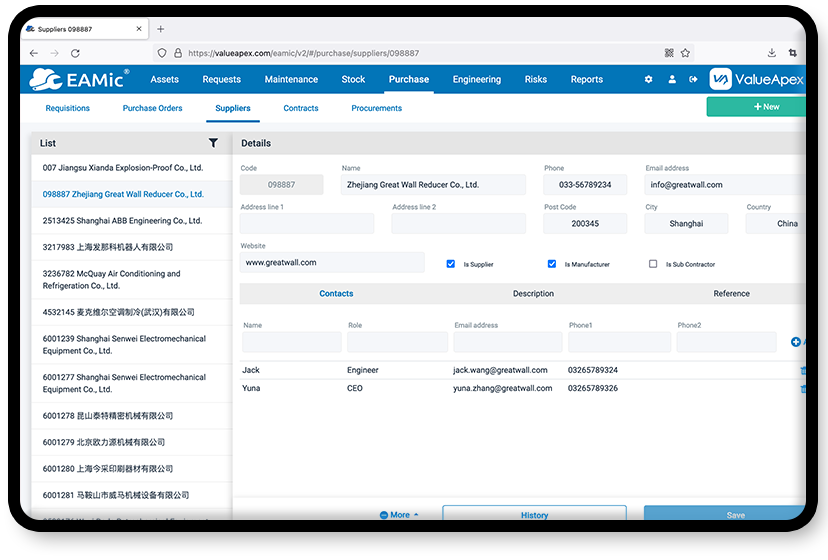The image size is (828, 560).
Task: Switch to the Purchase Orders tab
Action: pos(153,108)
